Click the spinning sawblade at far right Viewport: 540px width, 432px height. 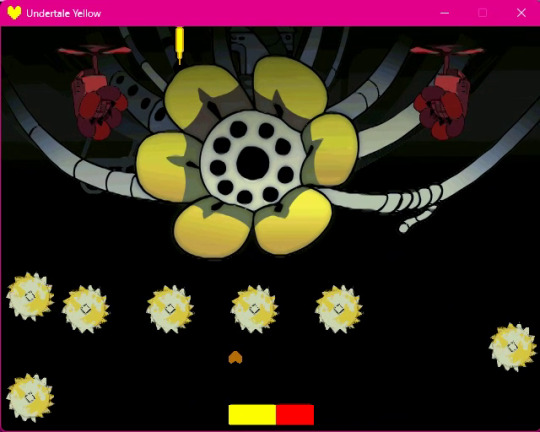[x=512, y=347]
